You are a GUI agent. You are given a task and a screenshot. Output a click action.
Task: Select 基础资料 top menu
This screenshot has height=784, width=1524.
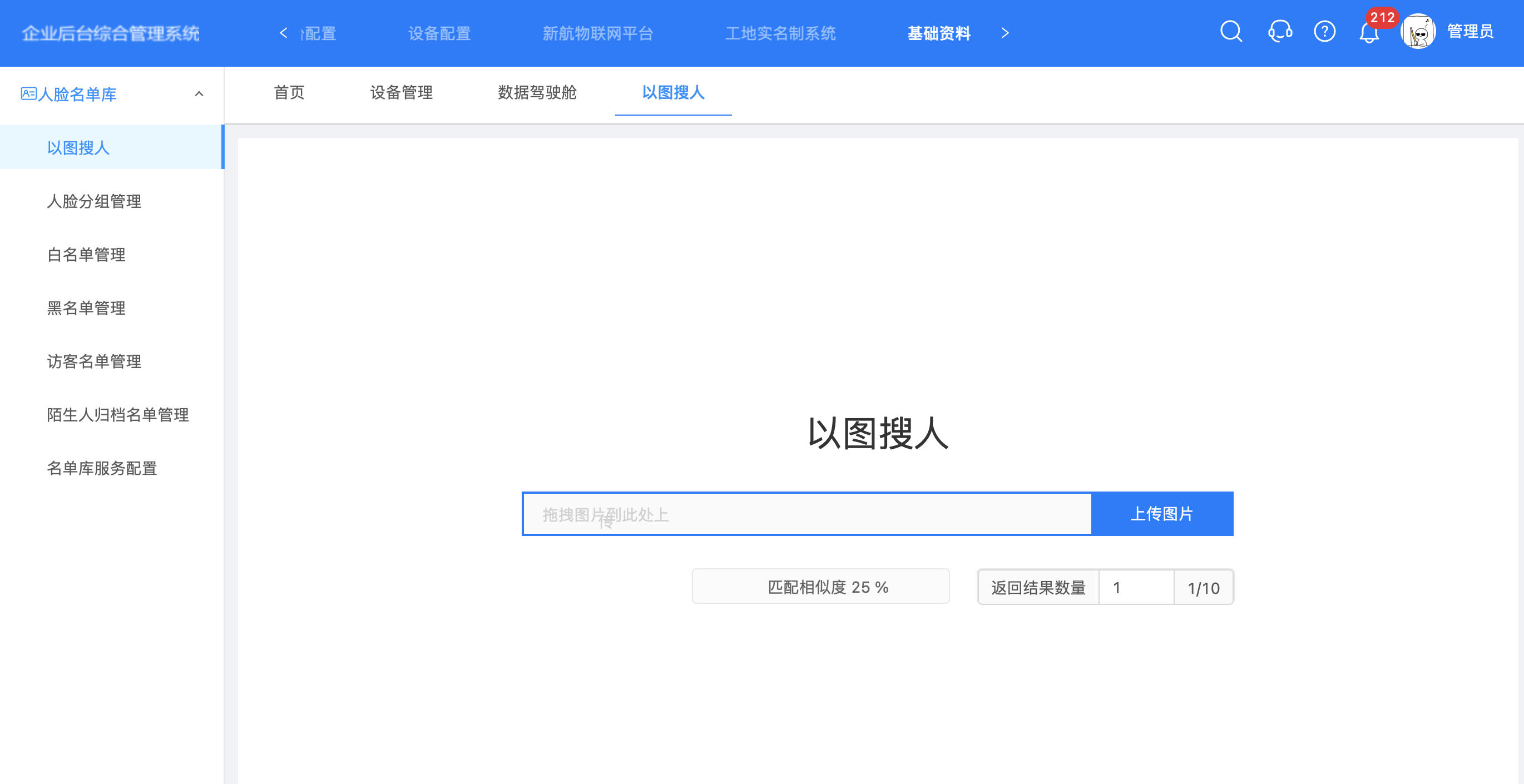pos(939,33)
